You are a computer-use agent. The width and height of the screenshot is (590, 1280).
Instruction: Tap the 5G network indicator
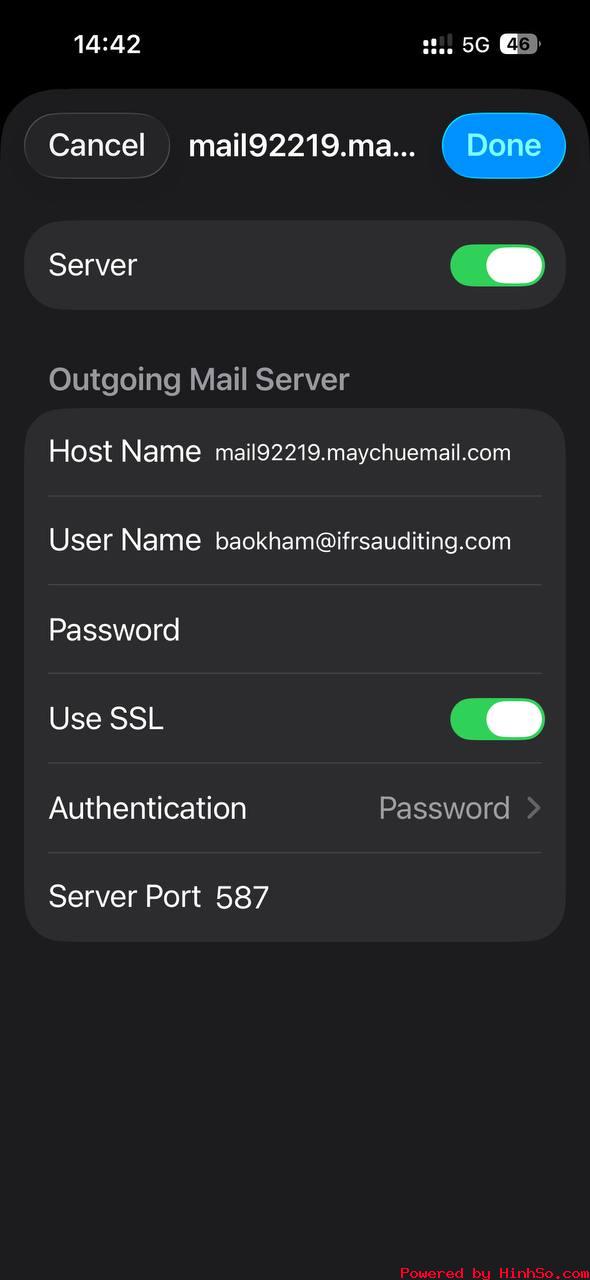(476, 45)
